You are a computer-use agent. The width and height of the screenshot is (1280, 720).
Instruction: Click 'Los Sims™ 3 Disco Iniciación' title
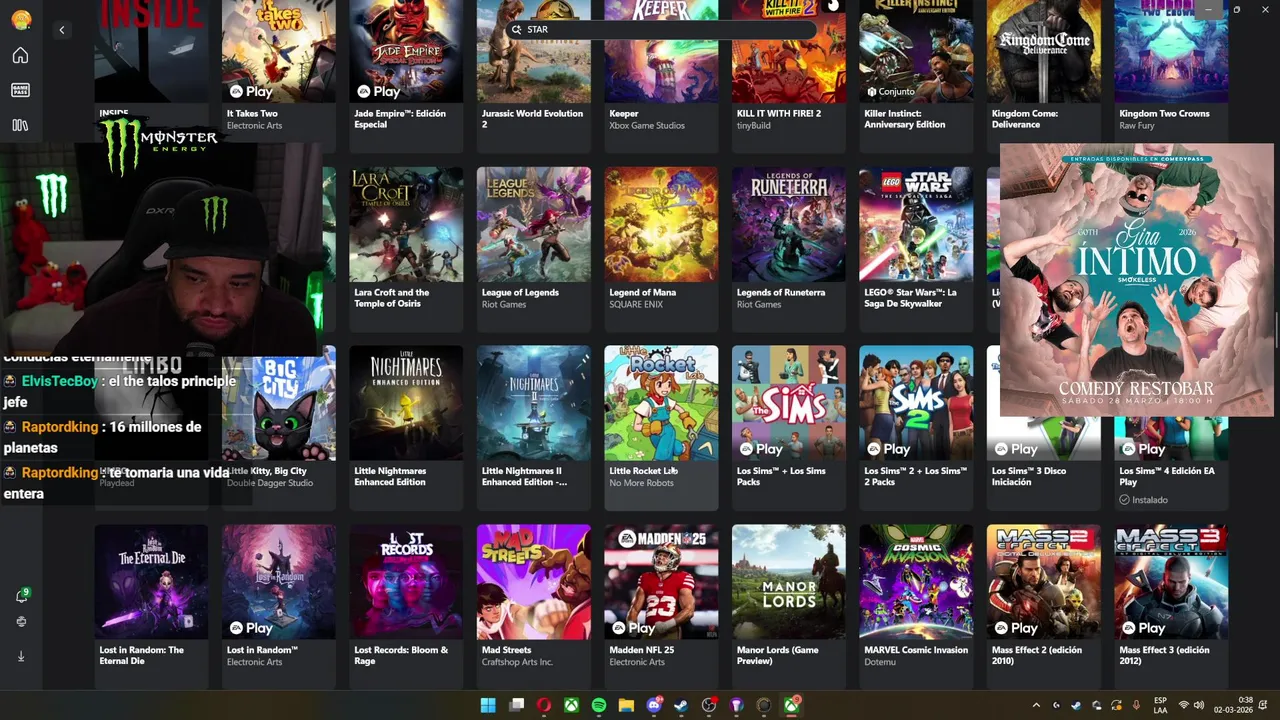click(1029, 476)
